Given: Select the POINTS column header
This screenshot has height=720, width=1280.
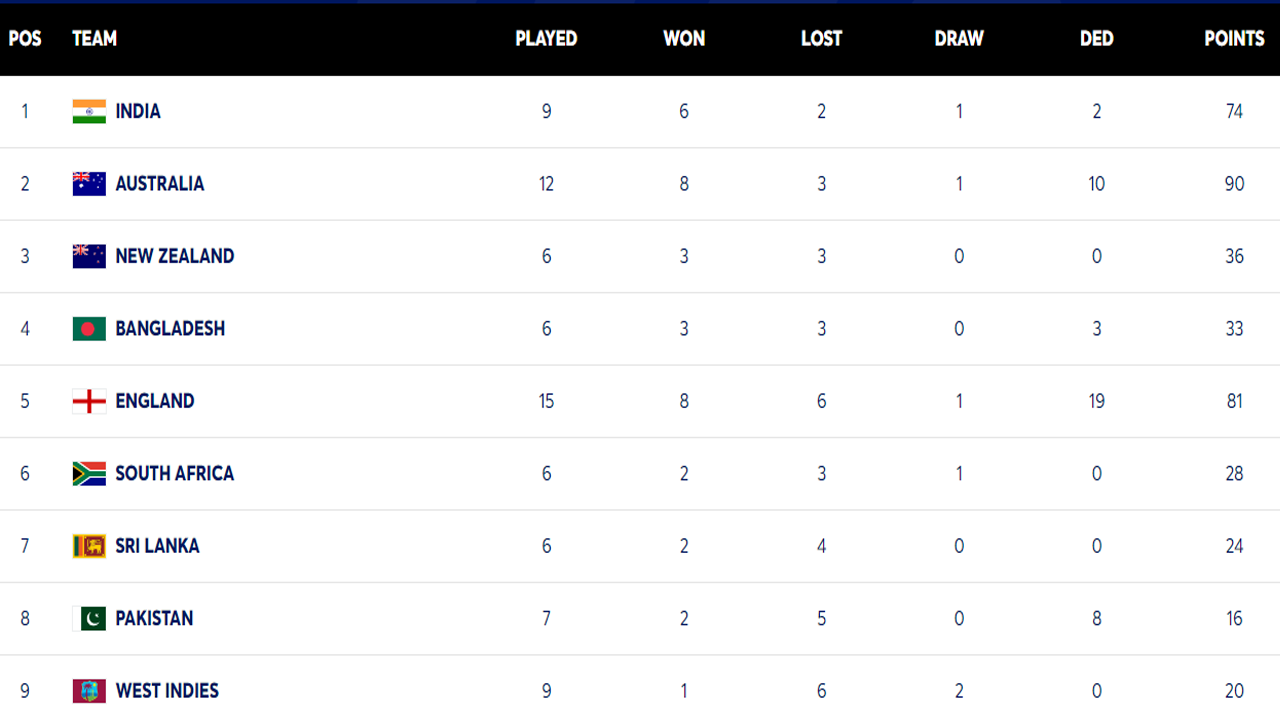Looking at the screenshot, I should coord(1234,38).
